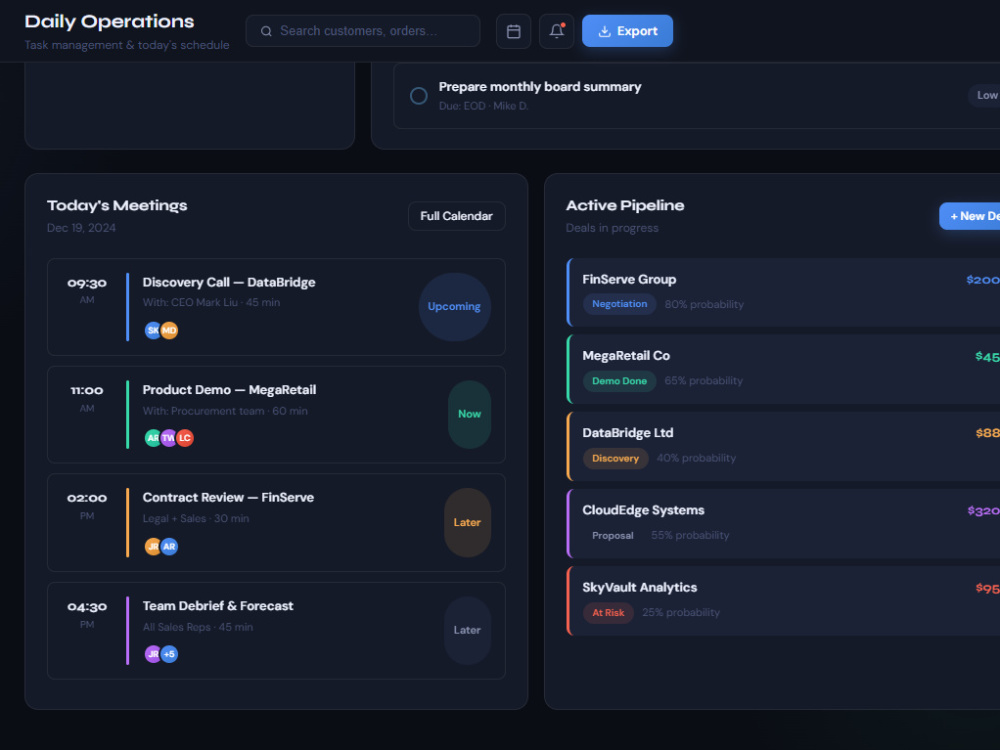Screen dimensions: 1000x750
Task: Check off Prepare monthly board summary task
Action: click(418, 96)
